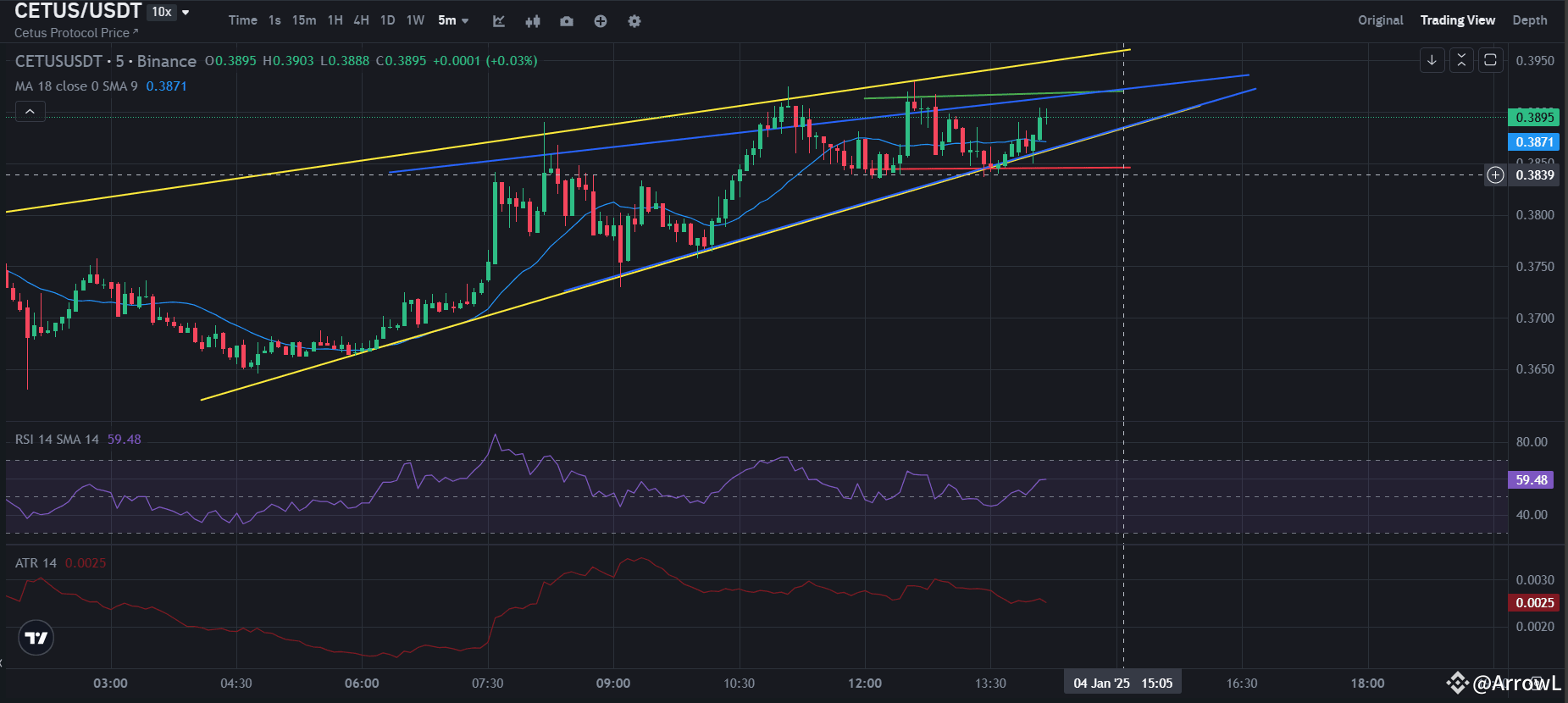Click the L0.3888 low value in legend
The width and height of the screenshot is (1568, 703).
(345, 61)
